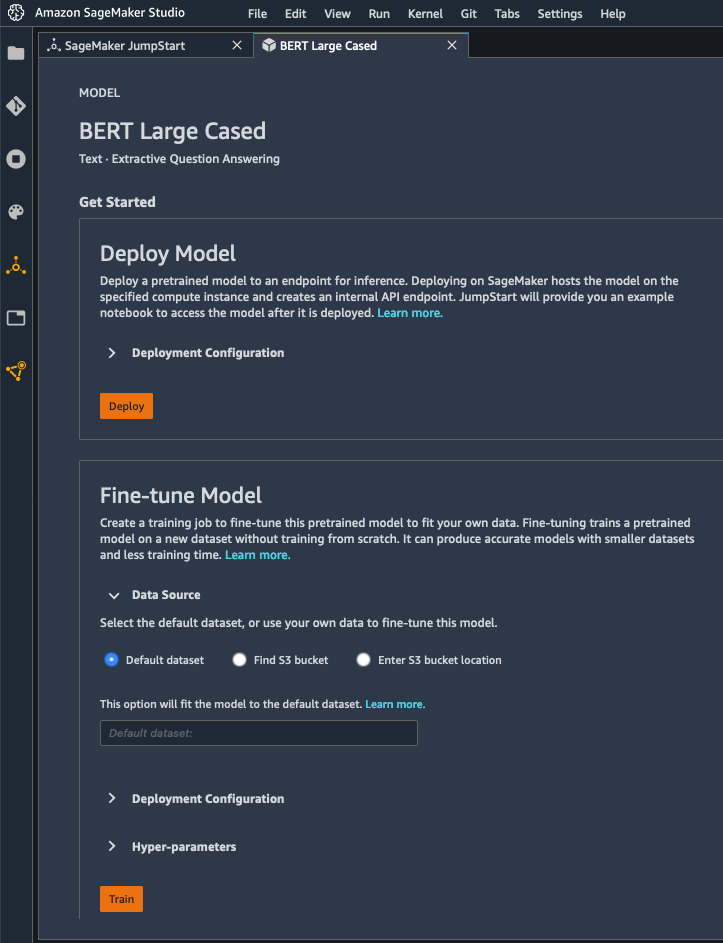The width and height of the screenshot is (723, 943).
Task: Open Learn more link in Deploy Model description
Action: (x=410, y=313)
